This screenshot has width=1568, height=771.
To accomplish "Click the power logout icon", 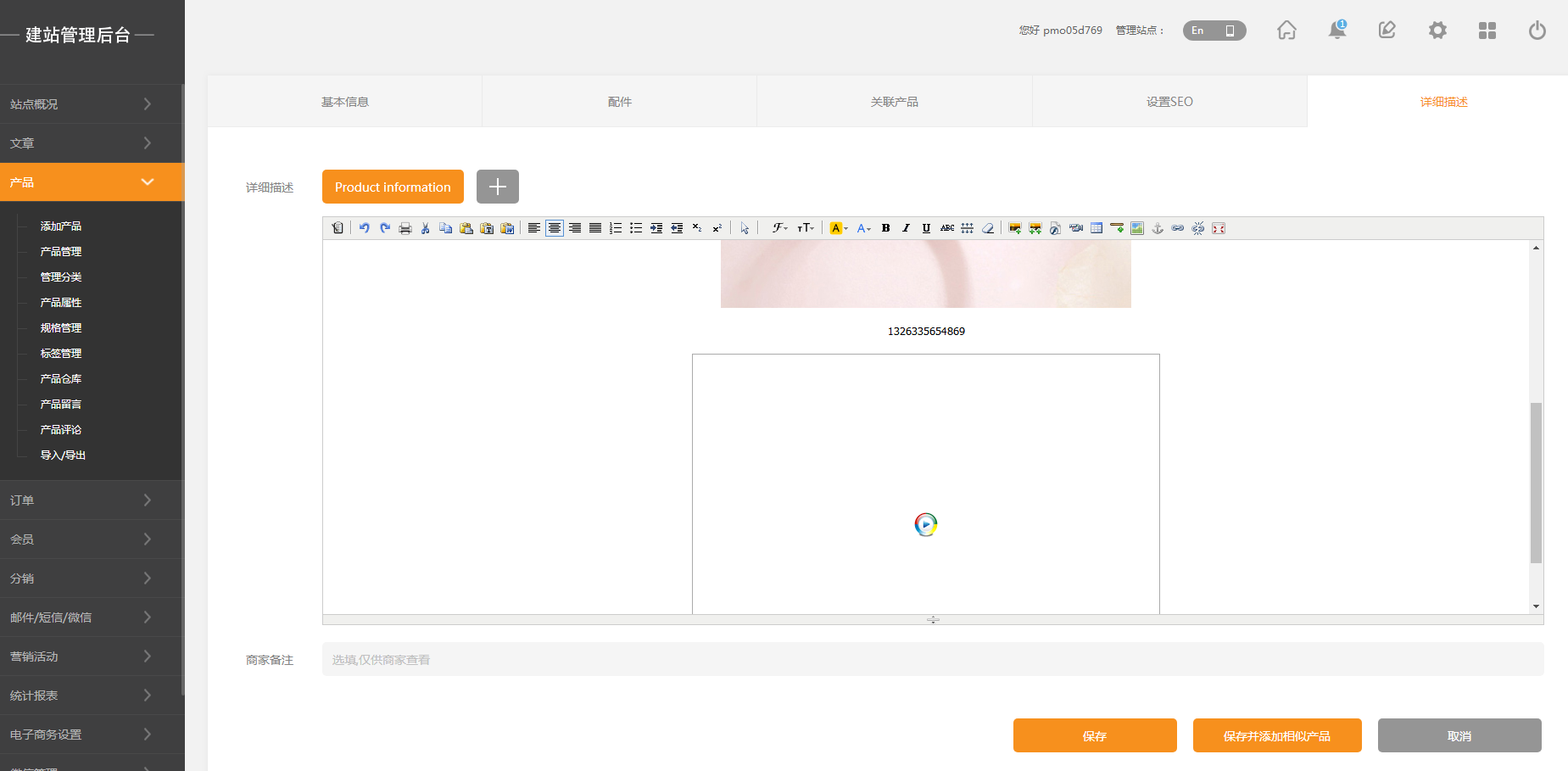I will (x=1537, y=31).
